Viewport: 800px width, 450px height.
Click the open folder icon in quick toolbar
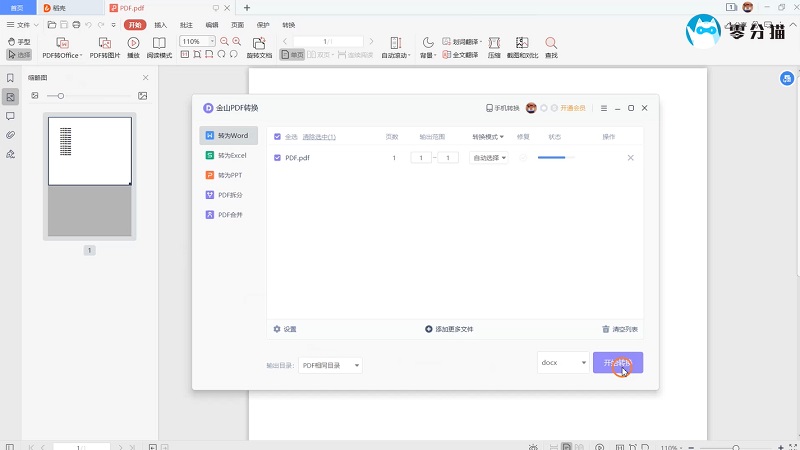click(x=52, y=24)
